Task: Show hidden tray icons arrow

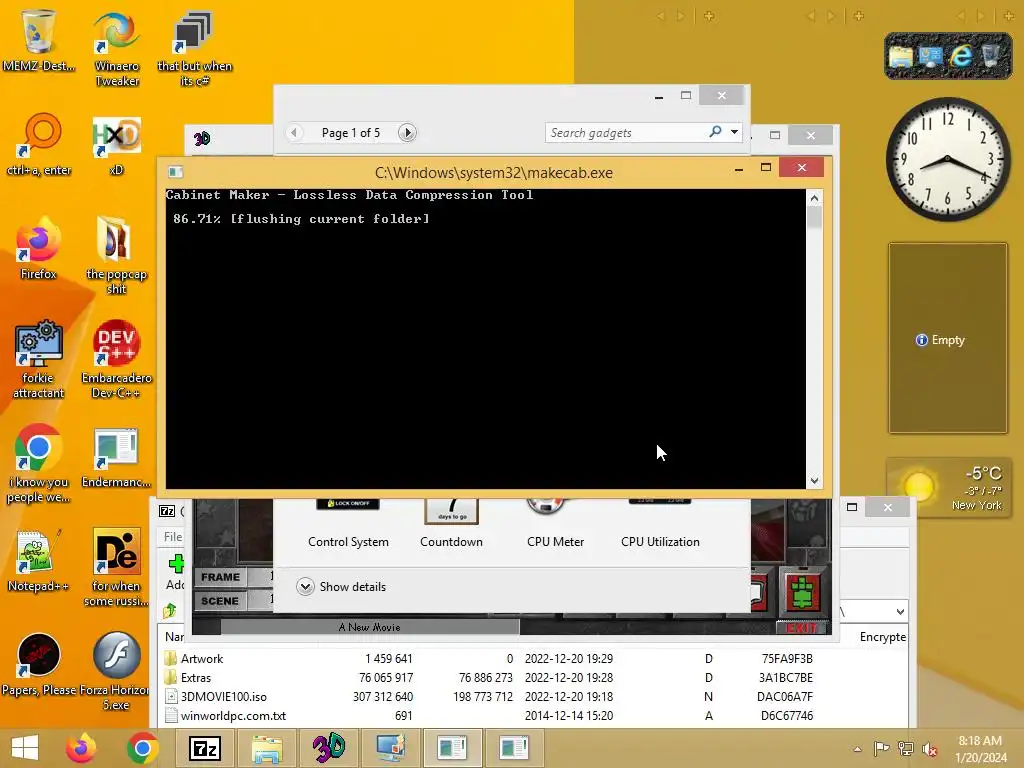Action: pyautogui.click(x=857, y=749)
